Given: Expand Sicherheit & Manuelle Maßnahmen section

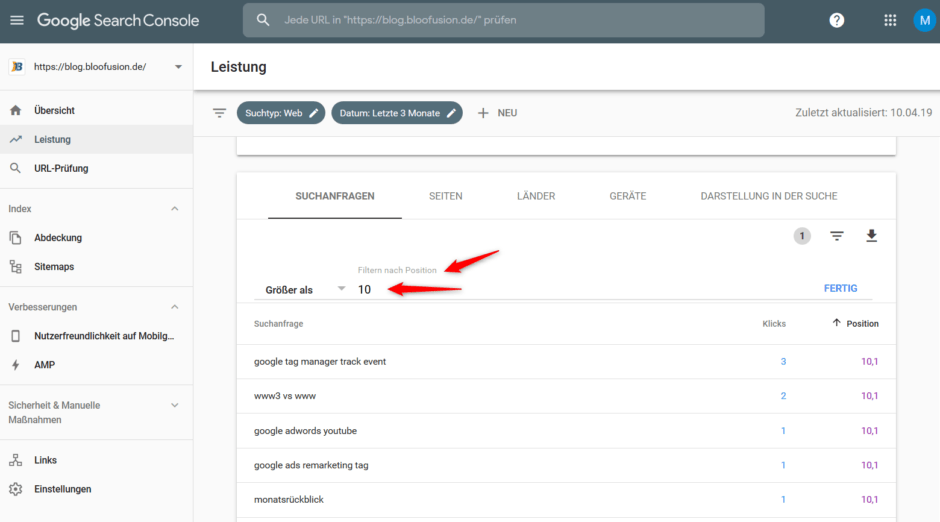Looking at the screenshot, I should (174, 405).
